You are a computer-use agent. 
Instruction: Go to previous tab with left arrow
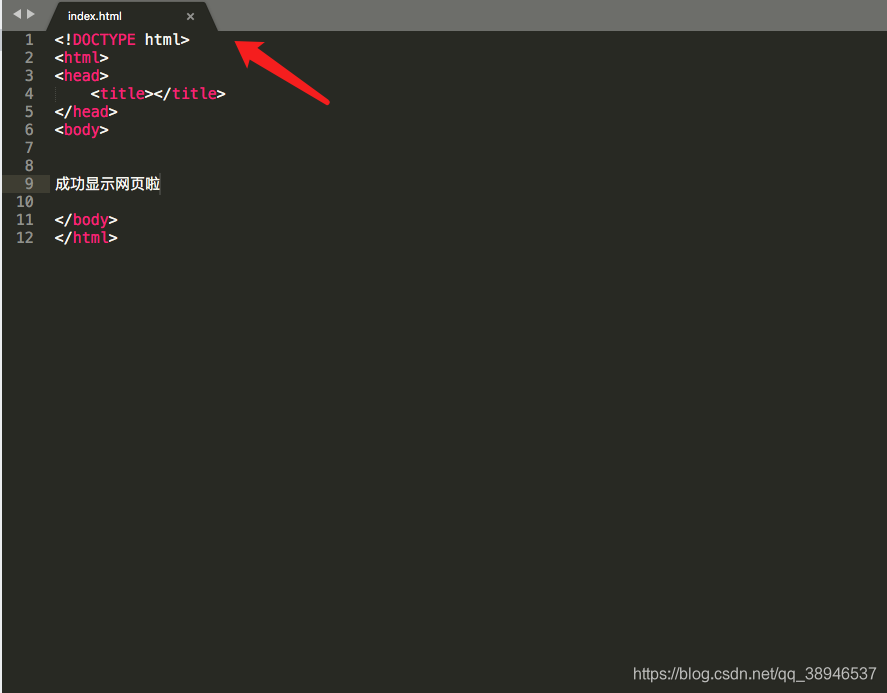16,14
